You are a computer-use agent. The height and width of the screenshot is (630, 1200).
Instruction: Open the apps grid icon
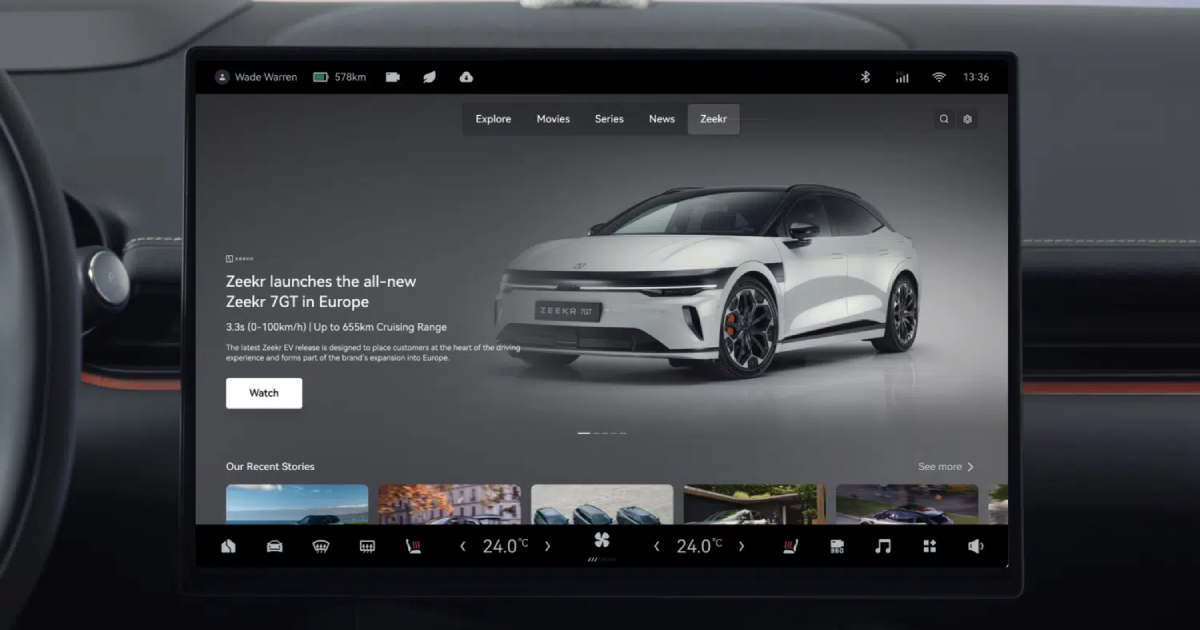pos(930,546)
